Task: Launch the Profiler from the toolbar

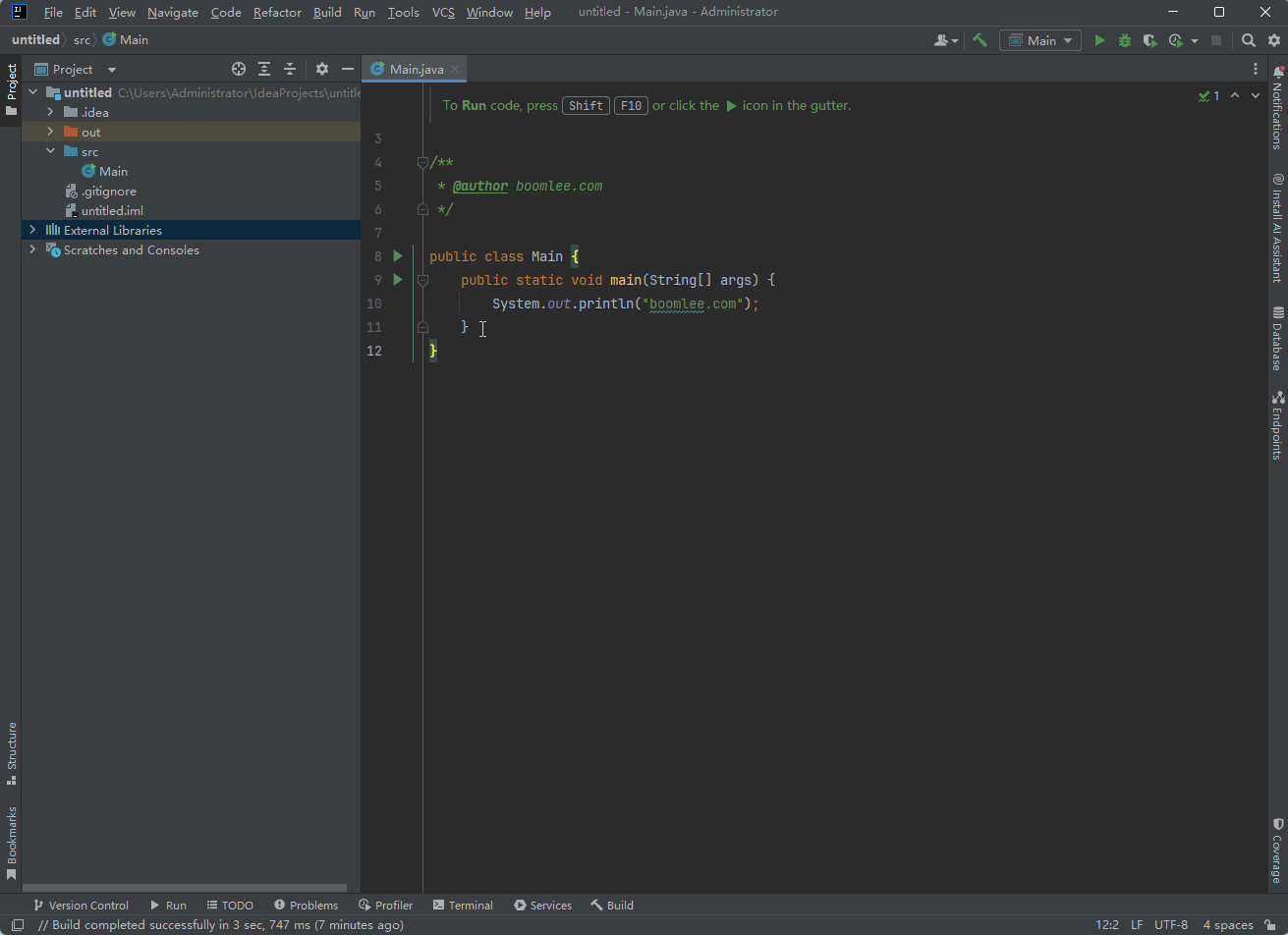Action: tap(1174, 39)
